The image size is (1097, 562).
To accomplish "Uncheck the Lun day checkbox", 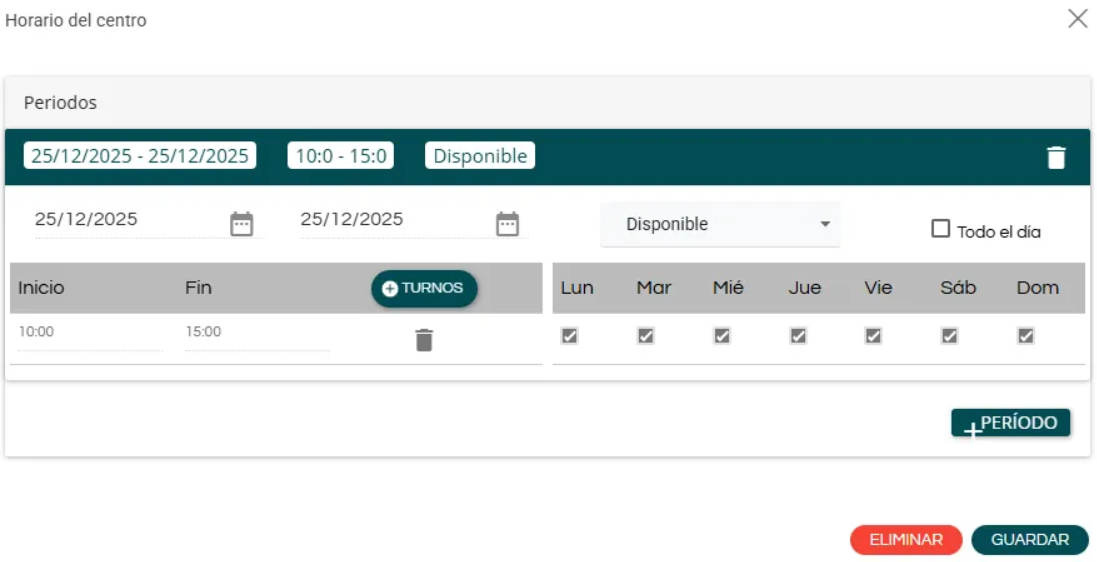I will [570, 337].
